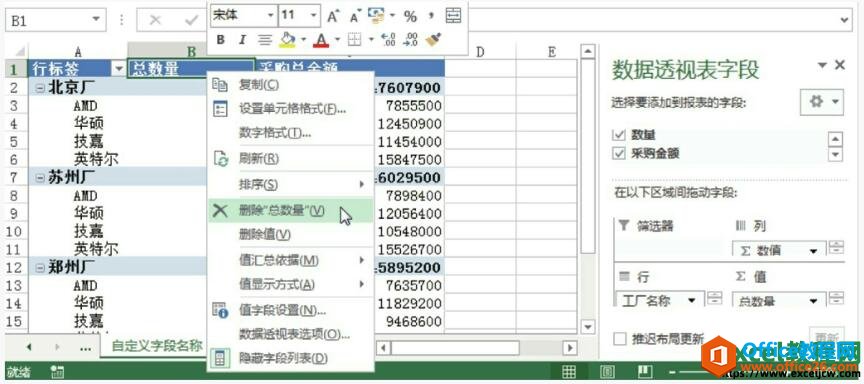Uncheck the 数量 field checkbox
The width and height of the screenshot is (864, 384).
click(x=619, y=134)
